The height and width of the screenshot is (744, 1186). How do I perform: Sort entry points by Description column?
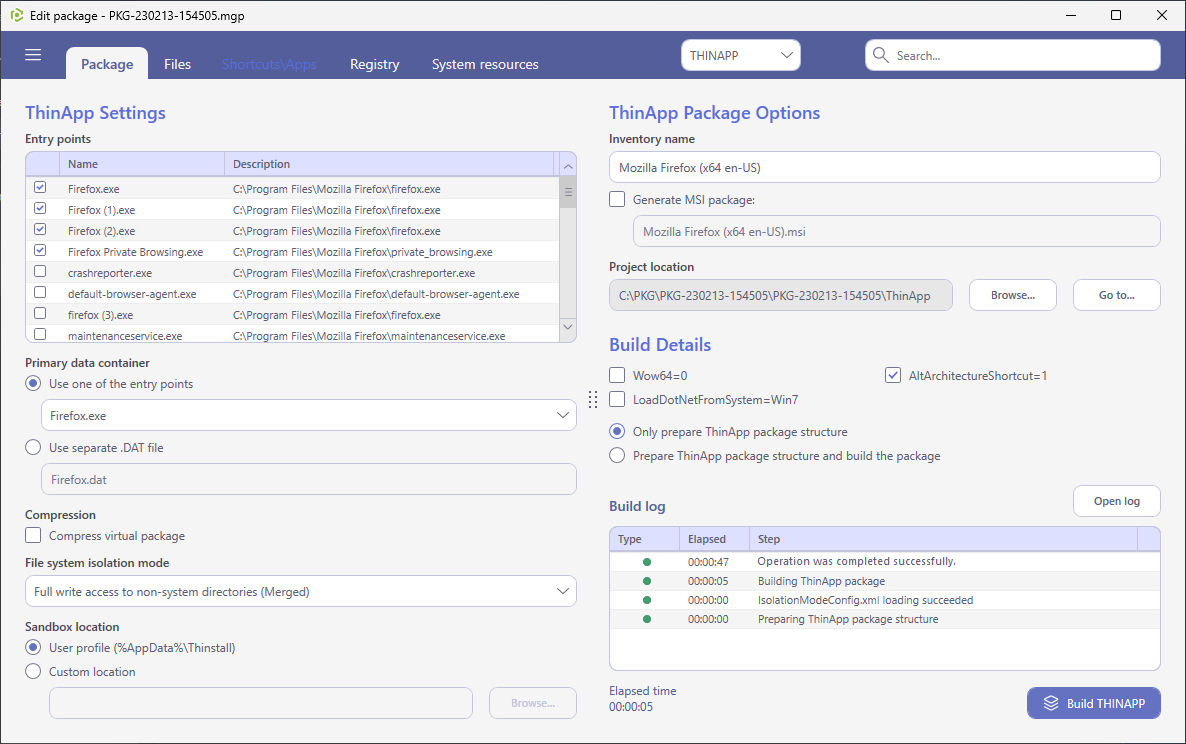[390, 164]
